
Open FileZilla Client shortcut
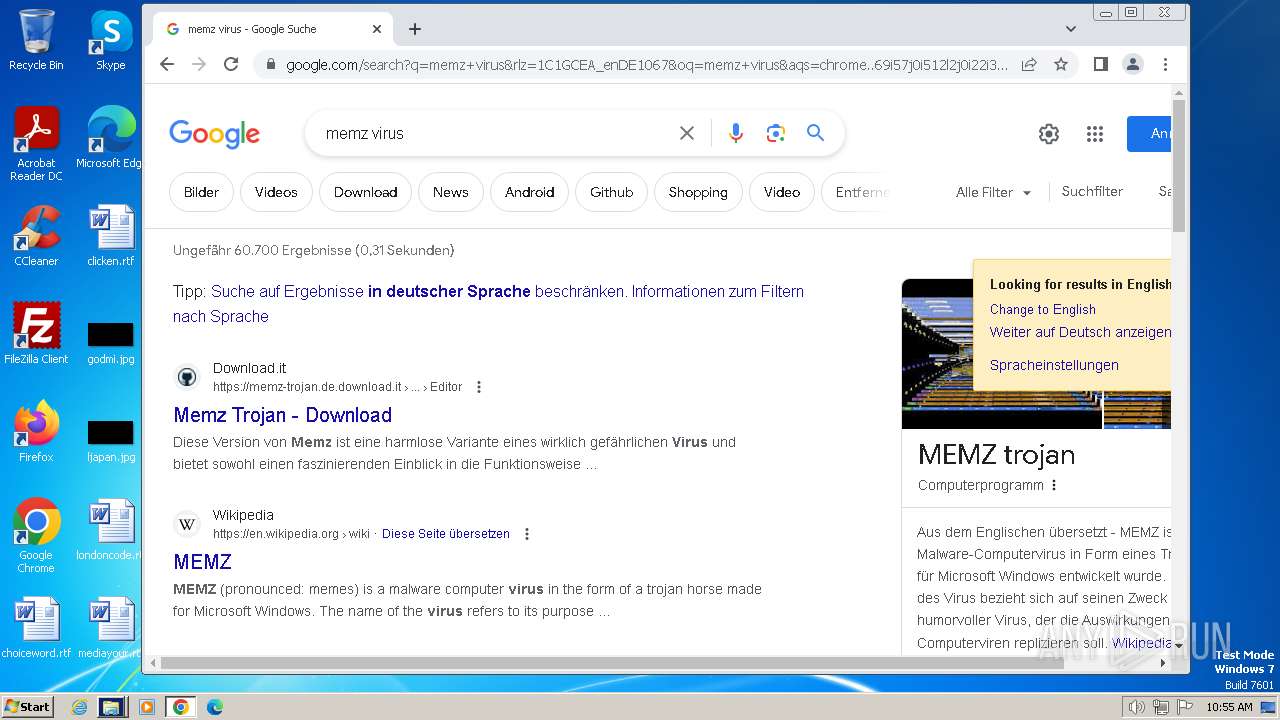[x=36, y=334]
